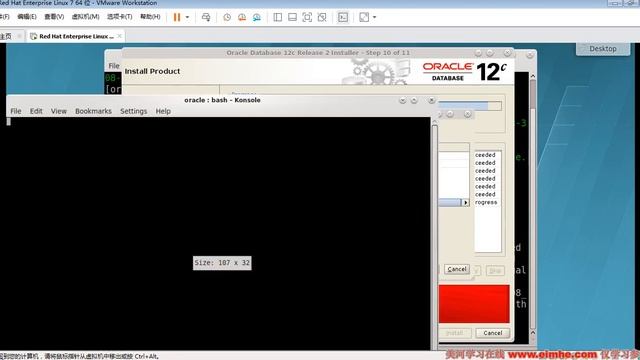Toggle the VMware library sidebar icon
640x360 pixels.
tap(278, 17)
